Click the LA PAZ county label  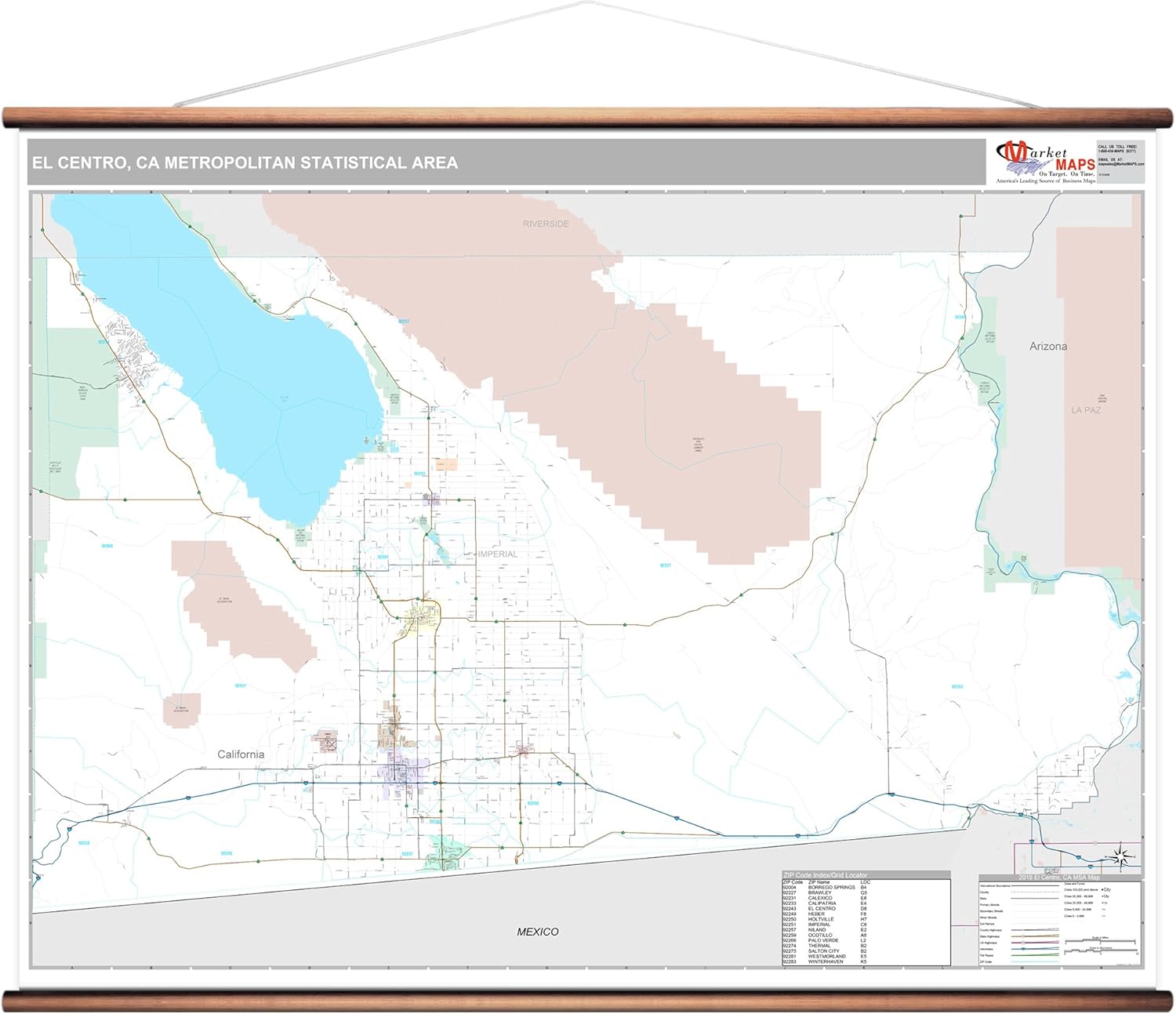1086,410
